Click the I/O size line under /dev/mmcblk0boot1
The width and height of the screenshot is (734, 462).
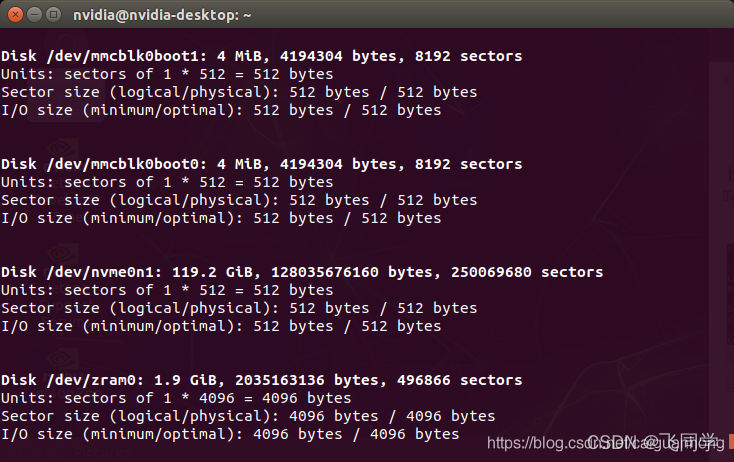click(221, 110)
